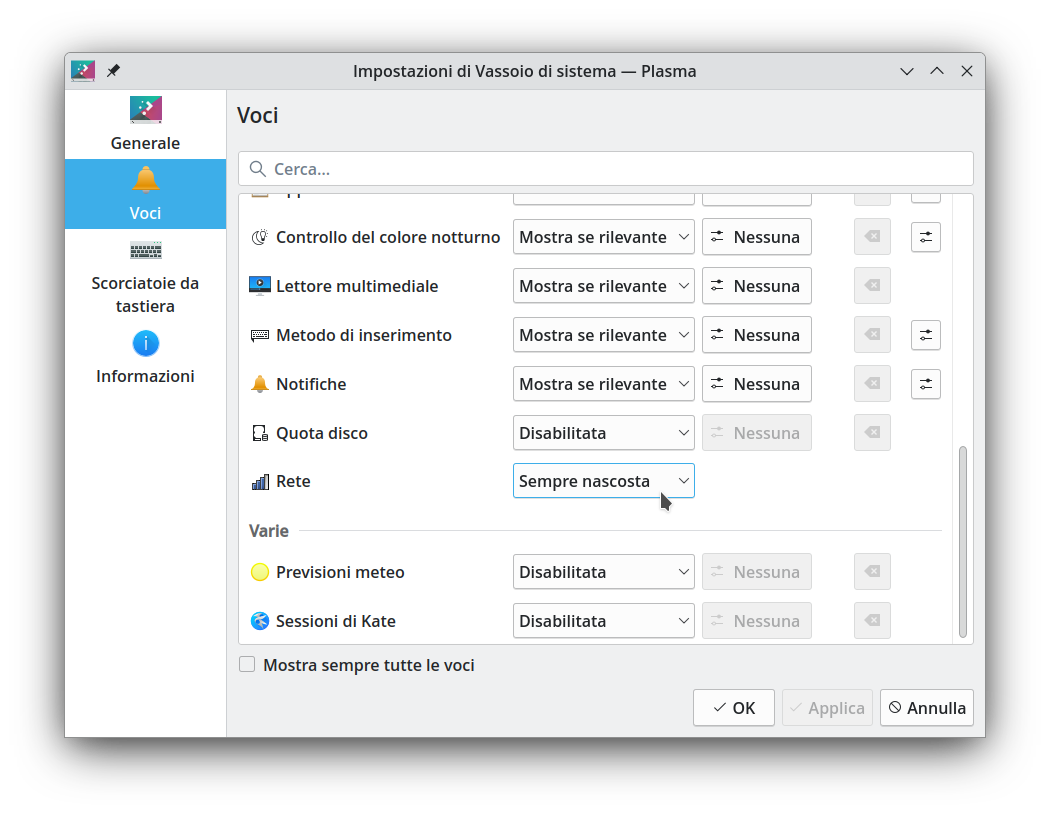
Task: Cancel with the Annulla button
Action: point(927,708)
